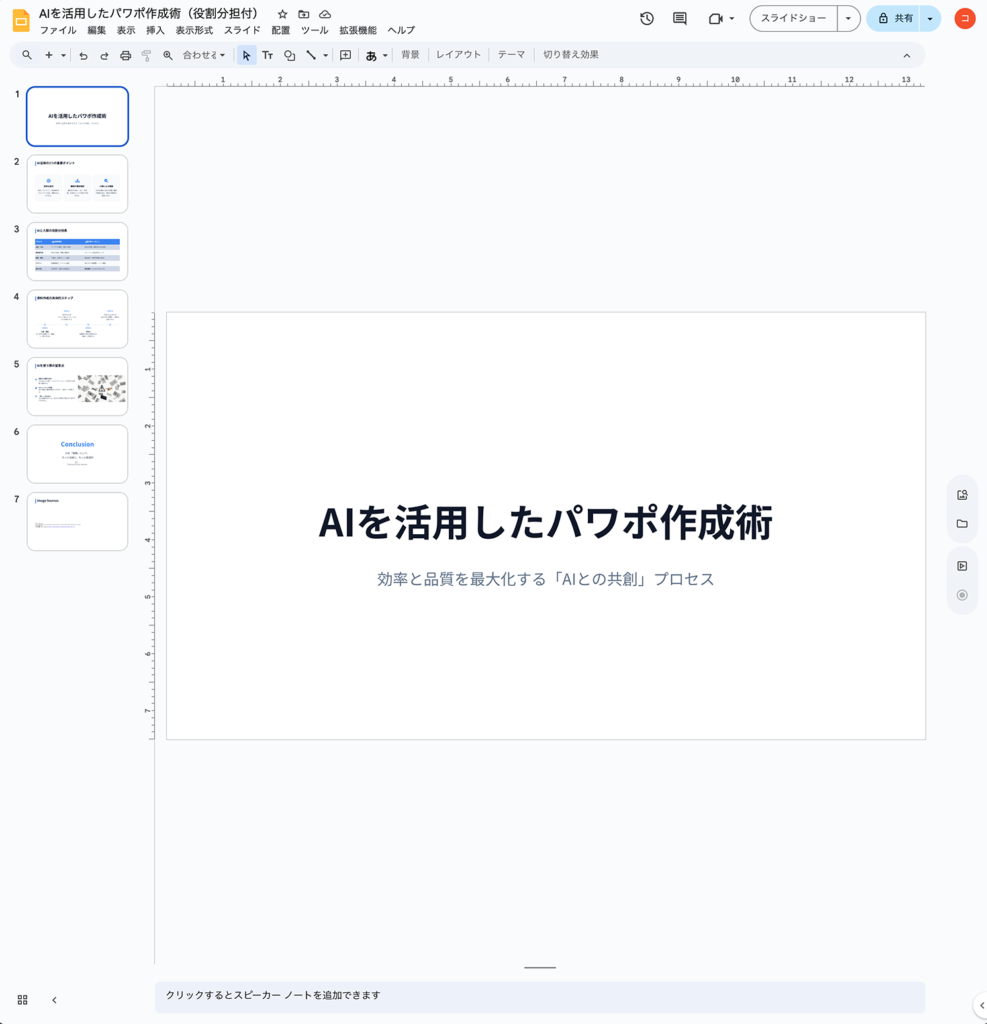Image resolution: width=987 pixels, height=1024 pixels.
Task: Open the ツール menu
Action: pos(314,30)
